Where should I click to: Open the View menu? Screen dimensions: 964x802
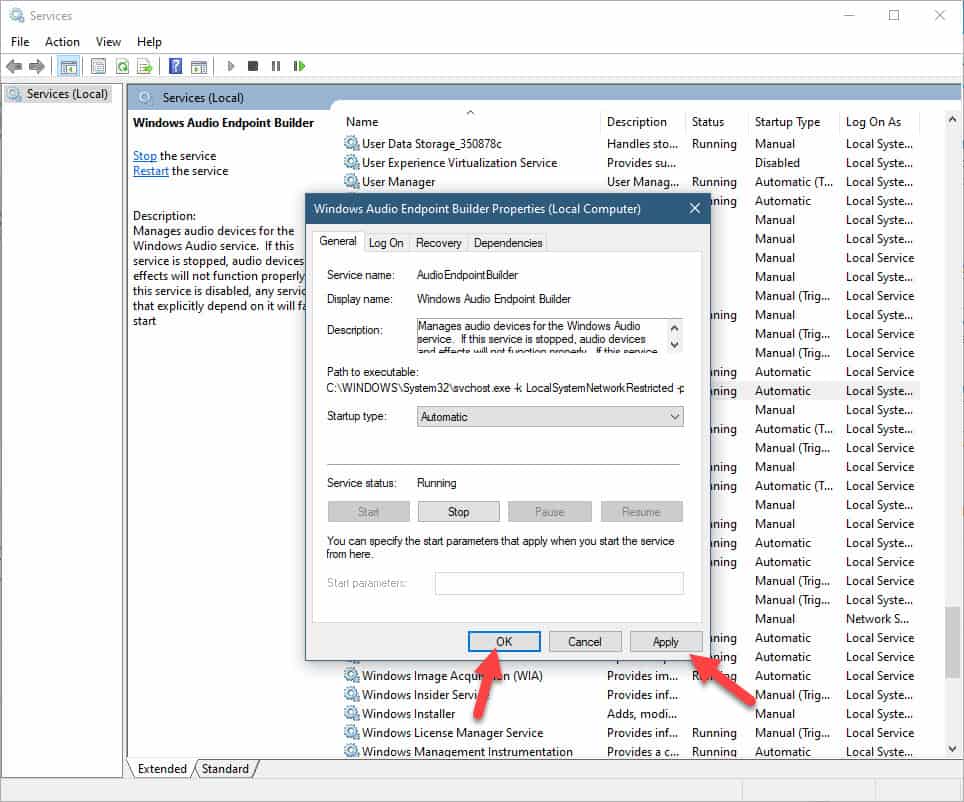pyautogui.click(x=108, y=42)
